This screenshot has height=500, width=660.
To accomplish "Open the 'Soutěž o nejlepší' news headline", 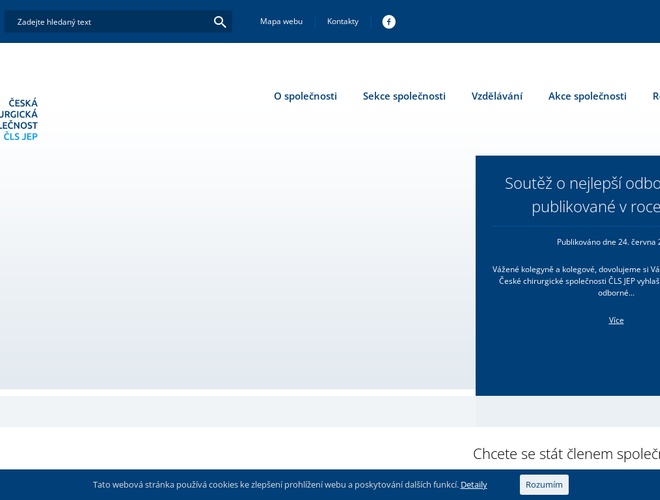I will pyautogui.click(x=582, y=195).
